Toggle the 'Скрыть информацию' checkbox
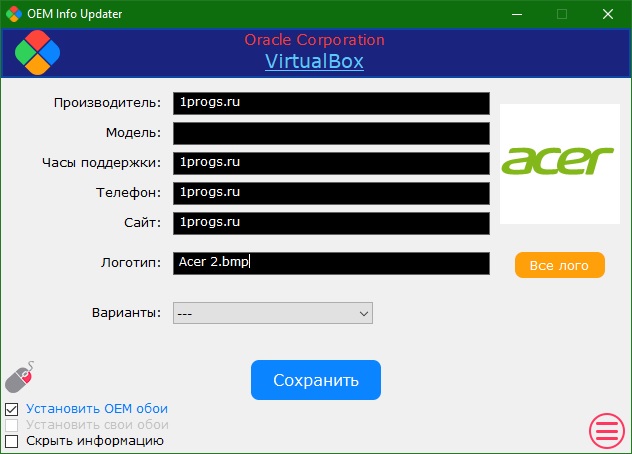The image size is (632, 454). click(x=12, y=441)
